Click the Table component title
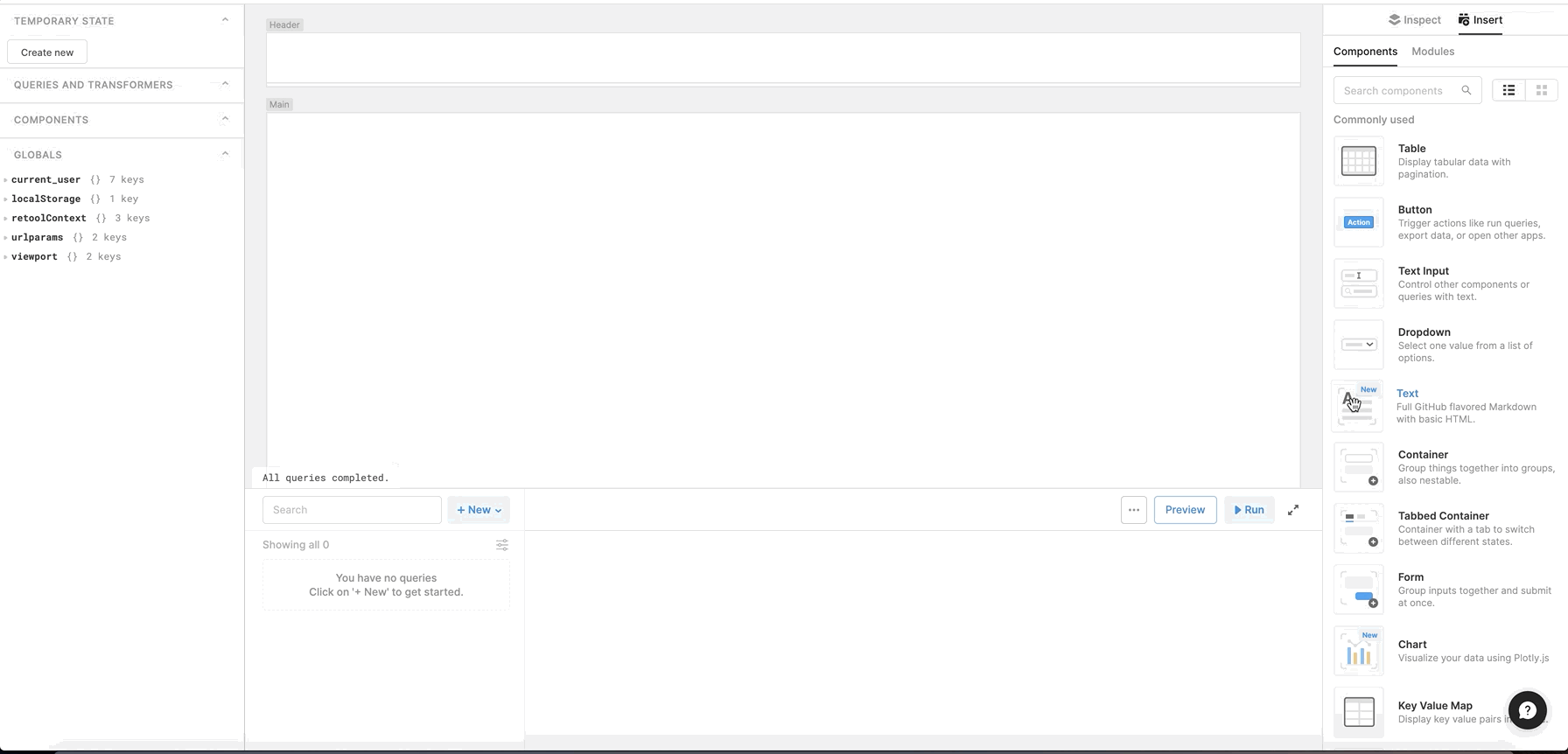This screenshot has height=754, width=1568. (1411, 149)
